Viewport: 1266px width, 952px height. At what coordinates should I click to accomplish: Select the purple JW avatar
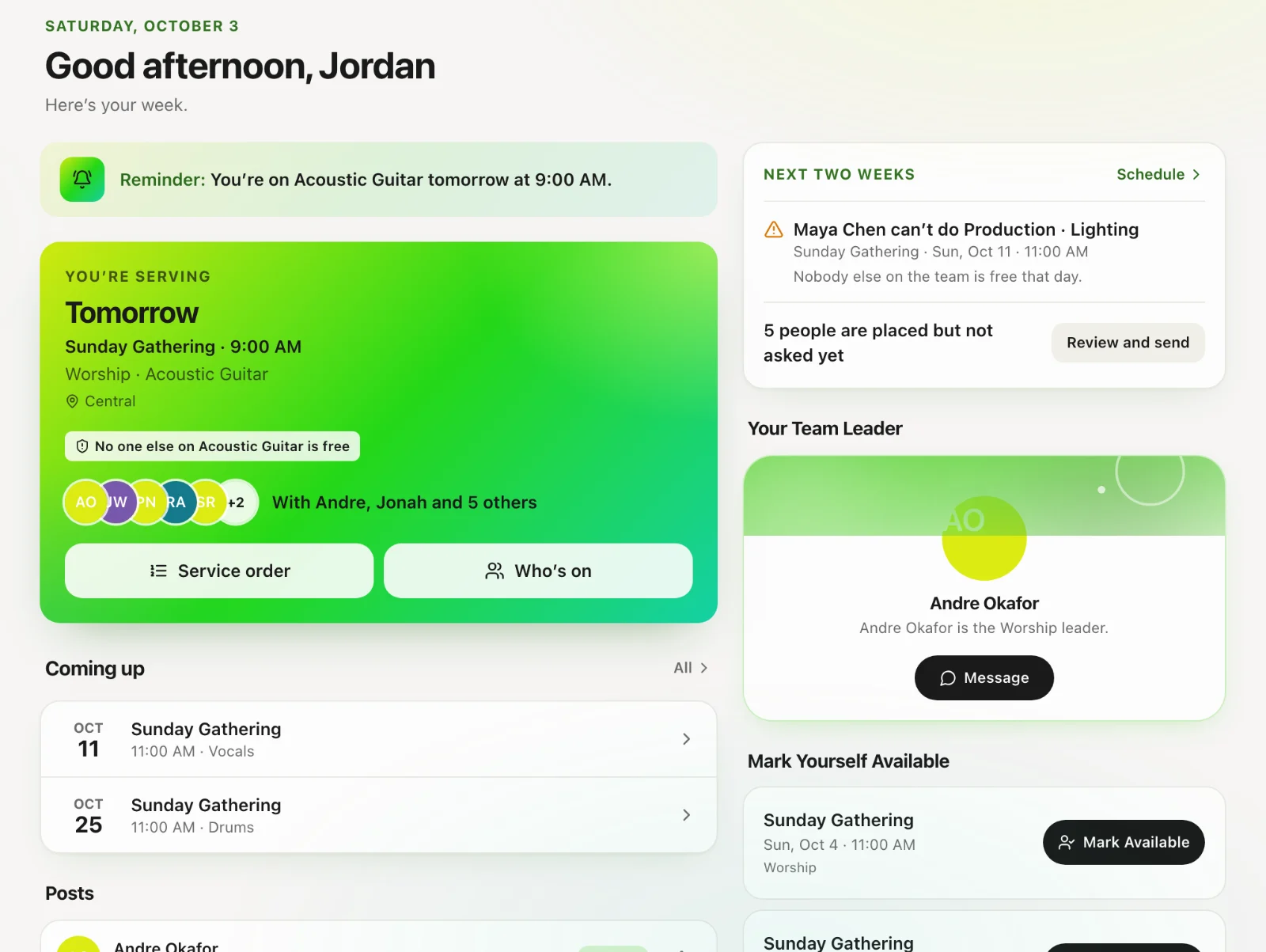pos(119,503)
